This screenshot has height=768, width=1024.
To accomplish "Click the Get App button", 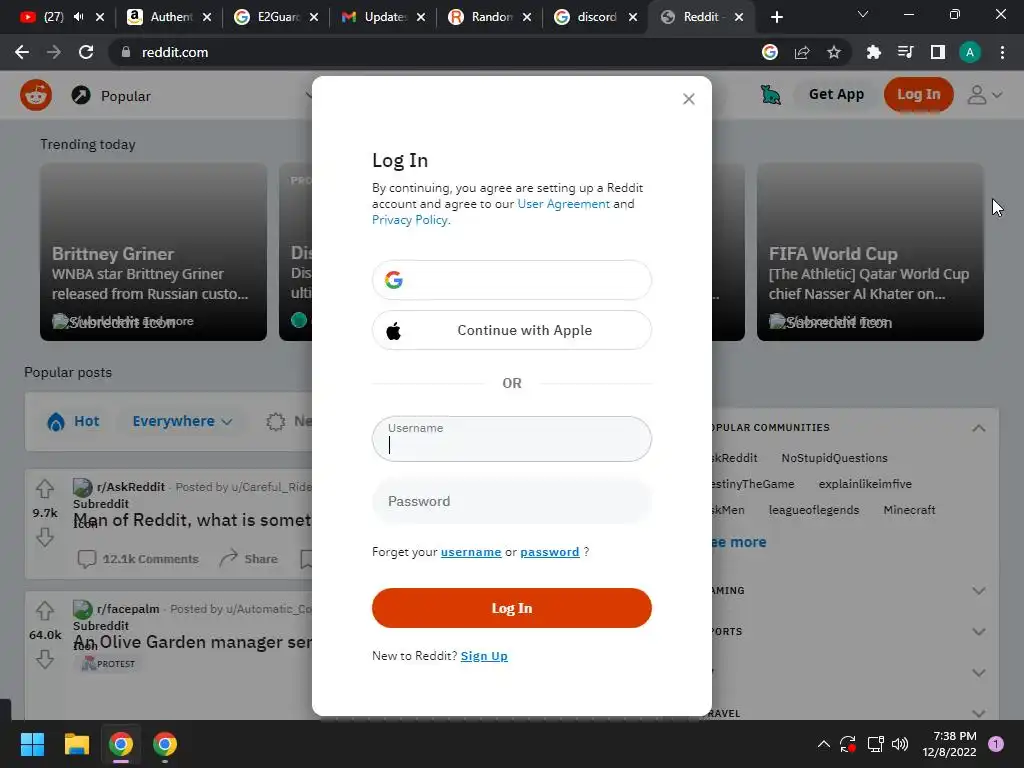I will coord(836,95).
